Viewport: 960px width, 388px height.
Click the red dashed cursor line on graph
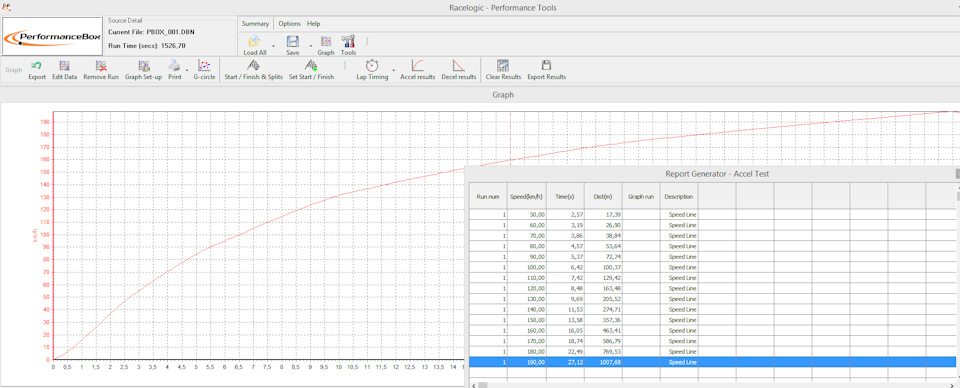click(x=511, y=138)
